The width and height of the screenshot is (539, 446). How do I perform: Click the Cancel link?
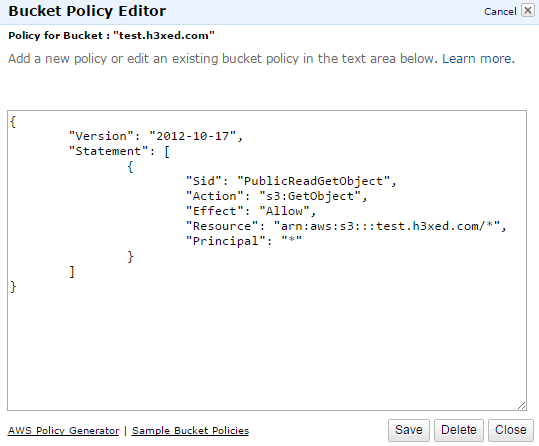(500, 12)
